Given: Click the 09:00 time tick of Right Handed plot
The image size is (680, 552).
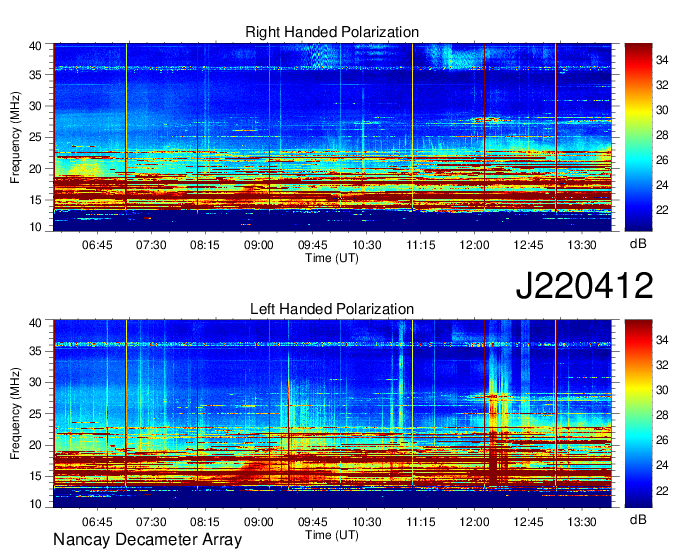Looking at the screenshot, I should [258, 245].
